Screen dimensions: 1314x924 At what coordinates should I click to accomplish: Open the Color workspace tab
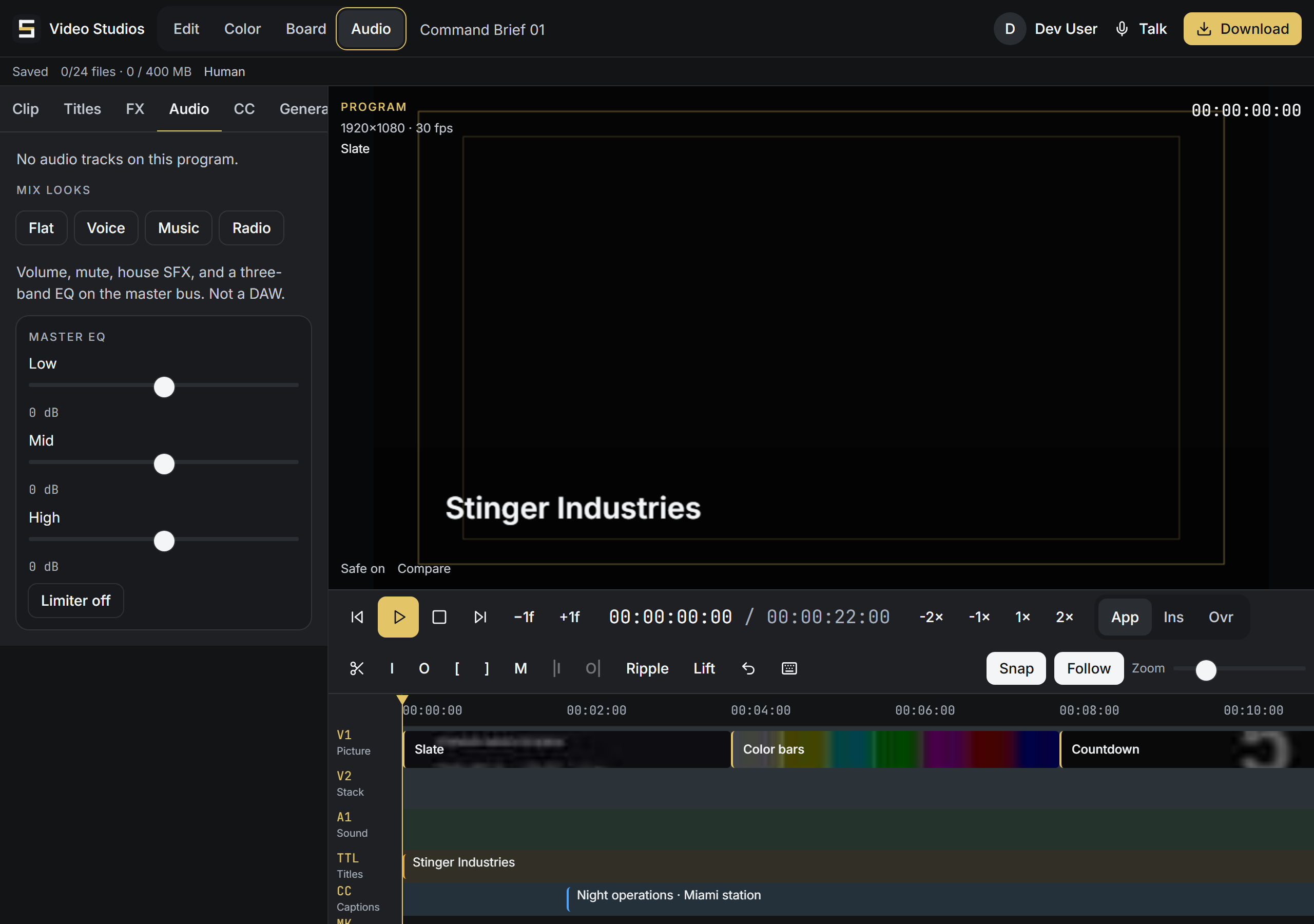(242, 29)
